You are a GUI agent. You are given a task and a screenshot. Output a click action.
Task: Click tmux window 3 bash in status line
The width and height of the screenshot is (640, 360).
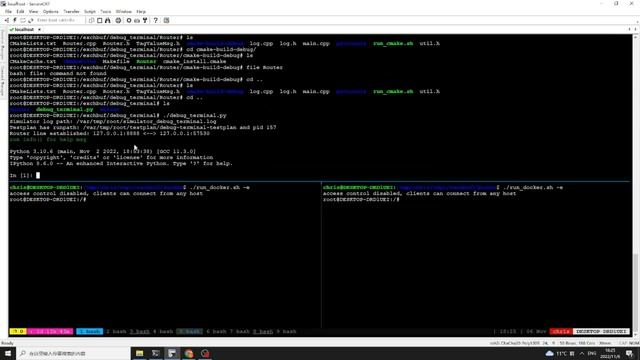(140, 331)
